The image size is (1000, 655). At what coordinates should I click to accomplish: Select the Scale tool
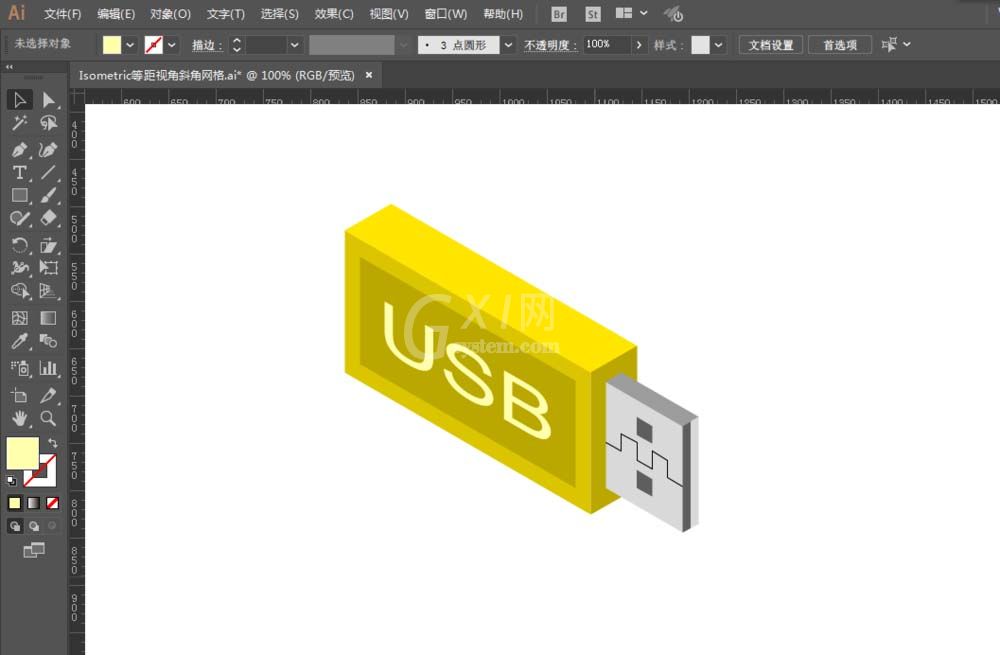[x=48, y=245]
